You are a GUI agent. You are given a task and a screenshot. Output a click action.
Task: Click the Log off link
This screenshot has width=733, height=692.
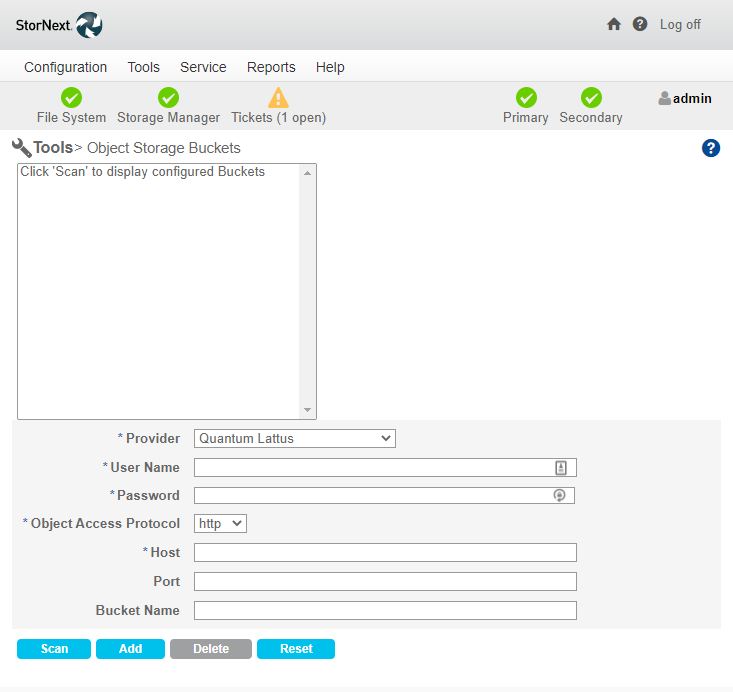tap(680, 24)
